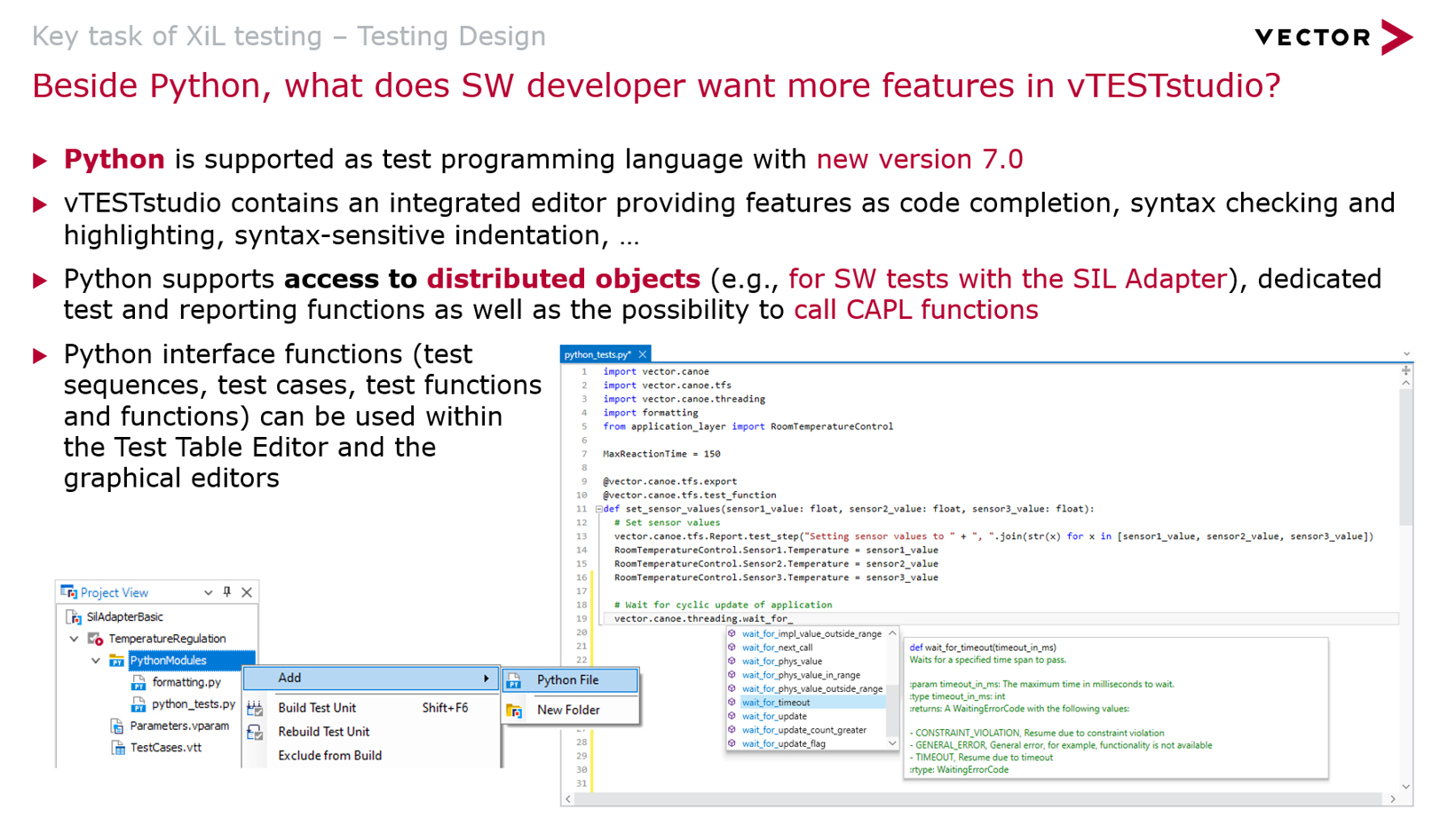Select New Folder in the submenu
Viewport: 1456px width, 818px height.
click(x=571, y=711)
